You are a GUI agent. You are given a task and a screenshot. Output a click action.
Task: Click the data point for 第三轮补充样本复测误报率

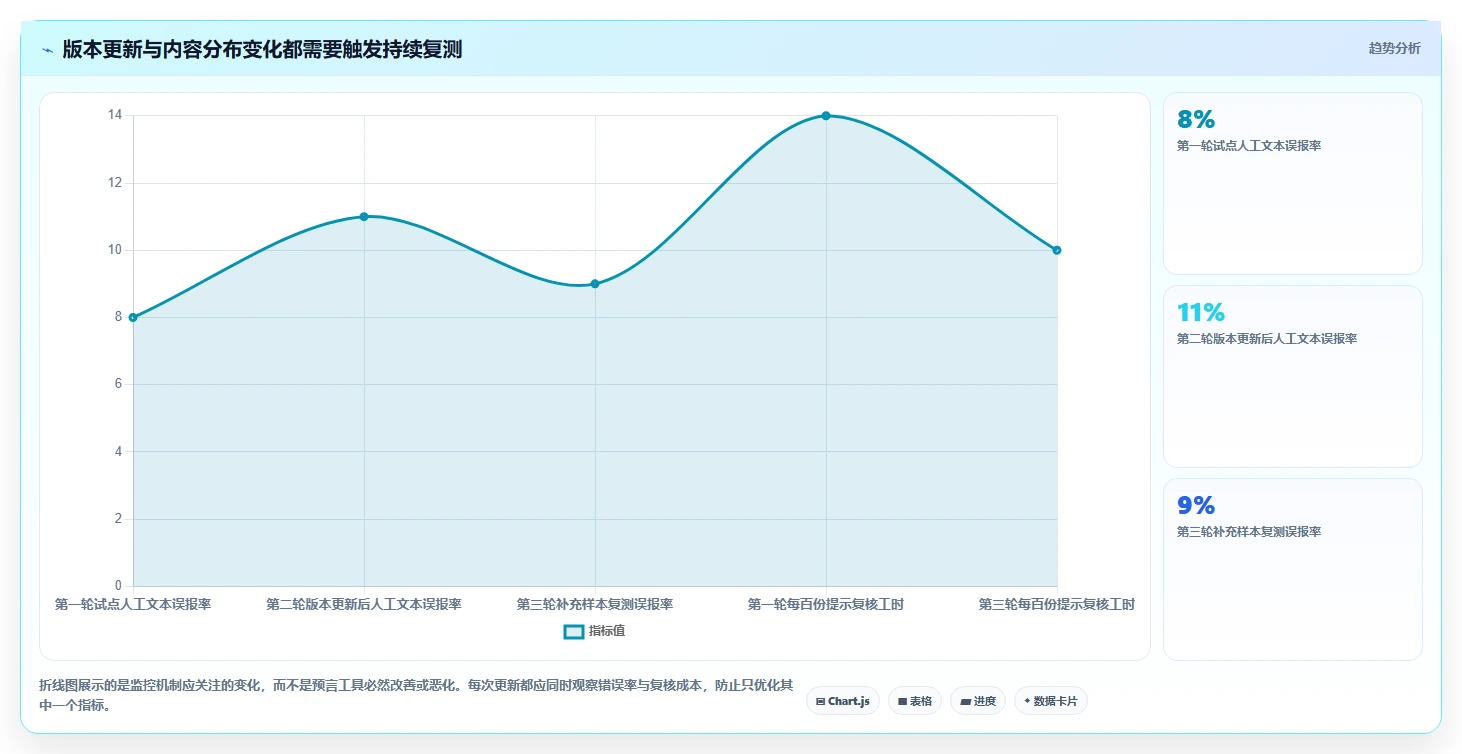pos(595,284)
